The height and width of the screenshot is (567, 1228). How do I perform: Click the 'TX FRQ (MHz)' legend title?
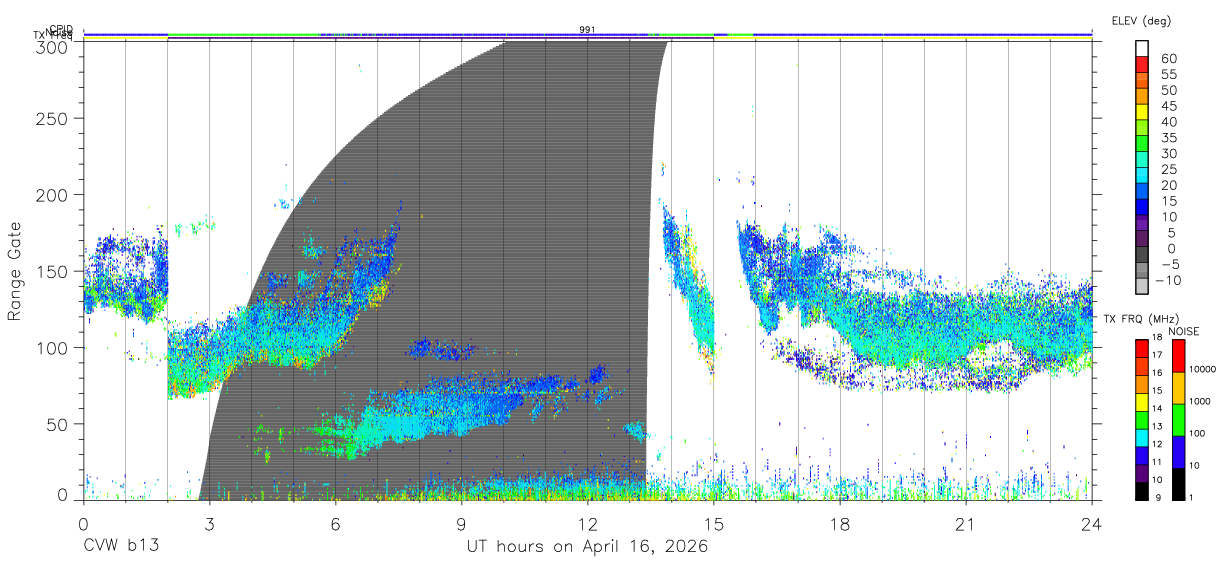pyautogui.click(x=1141, y=319)
